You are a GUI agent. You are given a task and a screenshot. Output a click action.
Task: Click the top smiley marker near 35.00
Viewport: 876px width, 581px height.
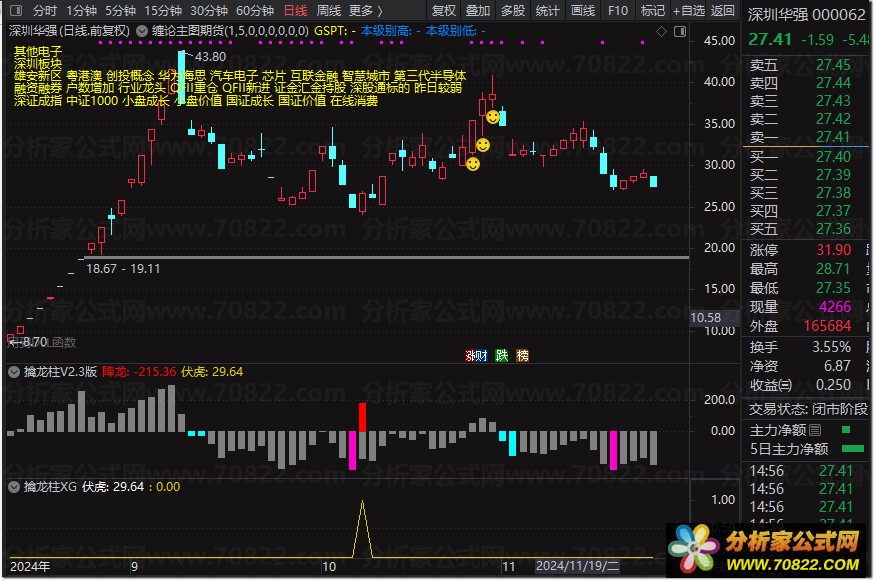(493, 117)
